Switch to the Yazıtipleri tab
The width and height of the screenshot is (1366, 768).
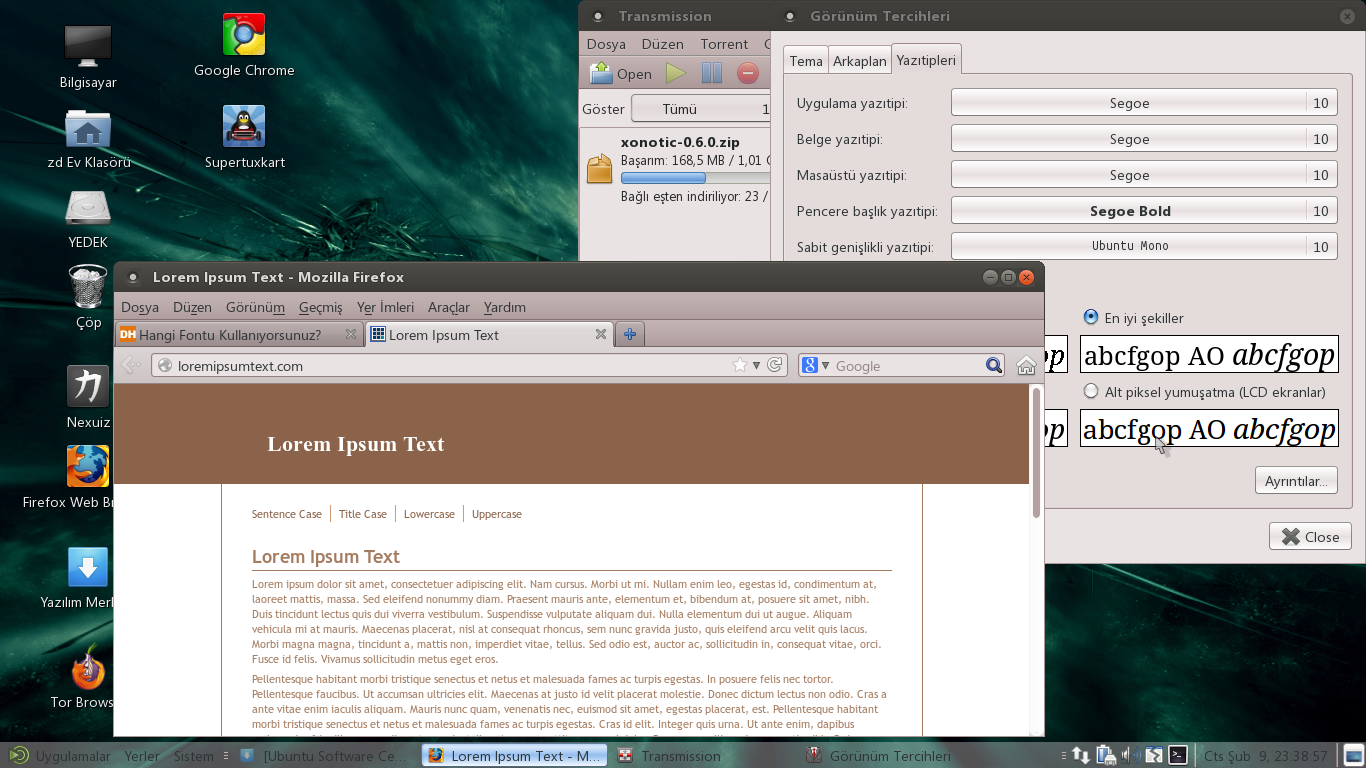(x=926, y=60)
